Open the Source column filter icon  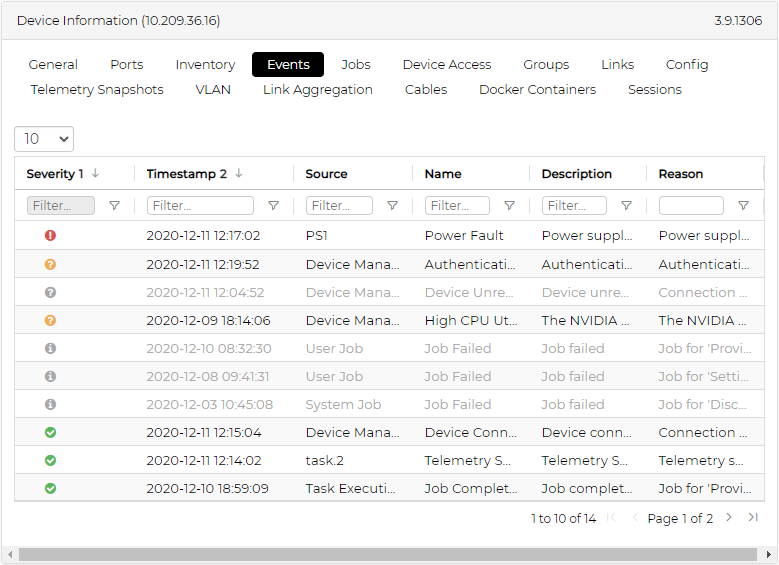392,206
